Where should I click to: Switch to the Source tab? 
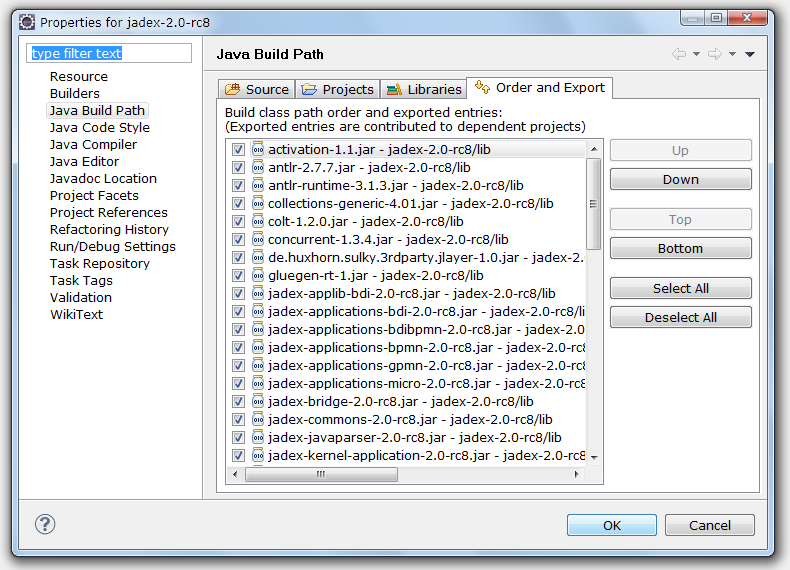[257, 89]
